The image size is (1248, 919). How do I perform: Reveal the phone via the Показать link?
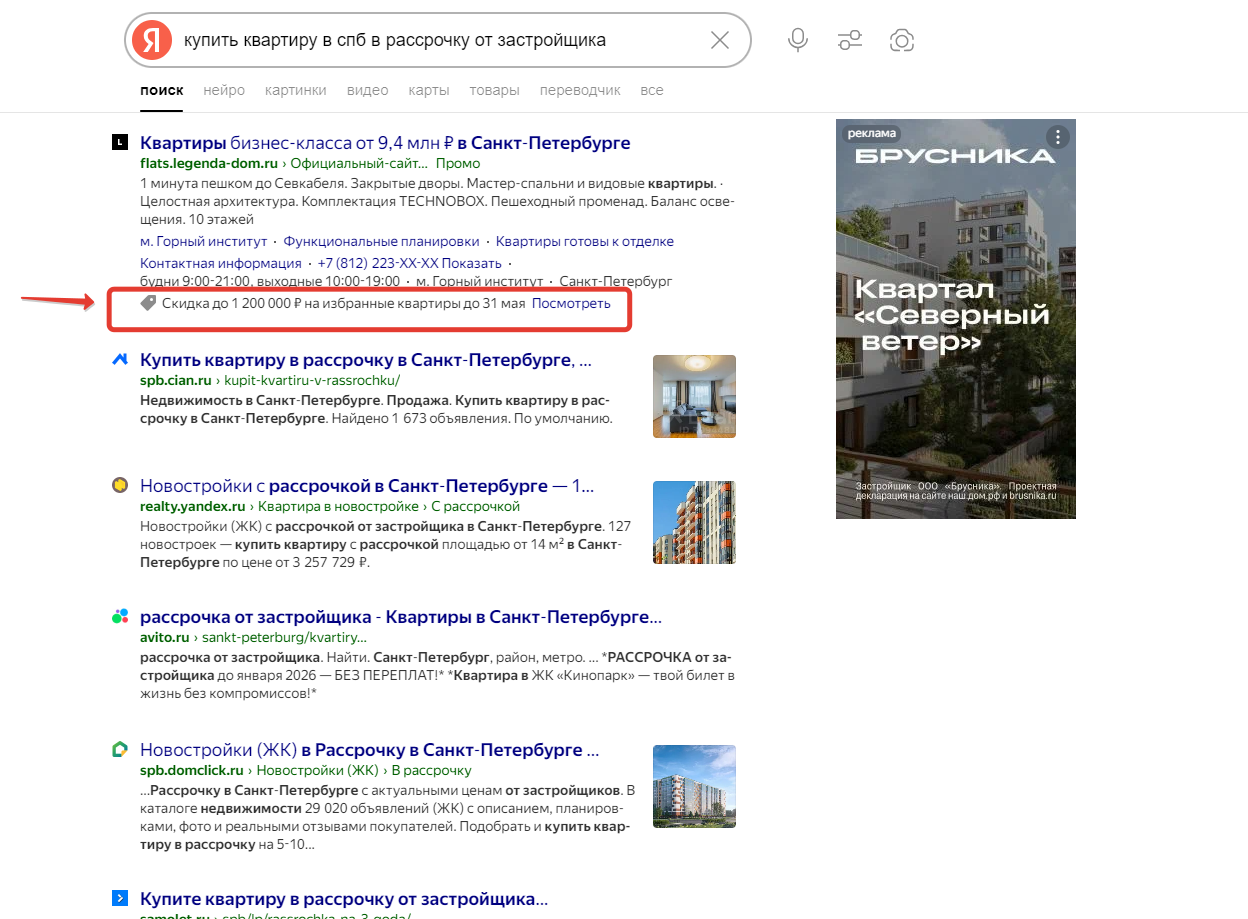pyautogui.click(x=472, y=263)
